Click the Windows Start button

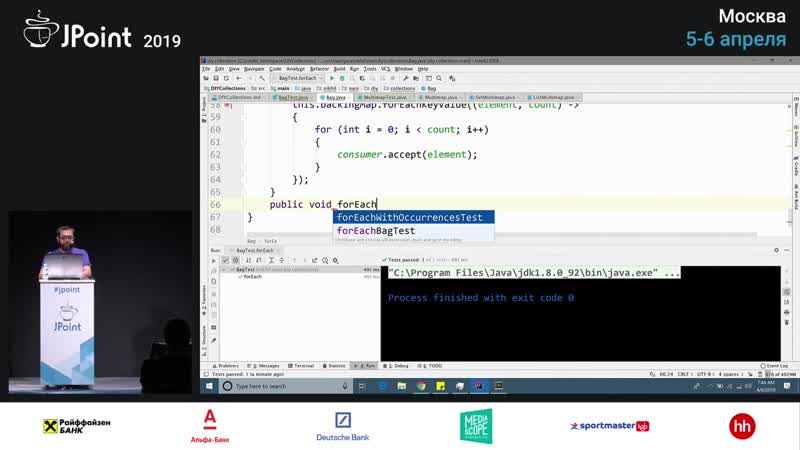(x=209, y=385)
